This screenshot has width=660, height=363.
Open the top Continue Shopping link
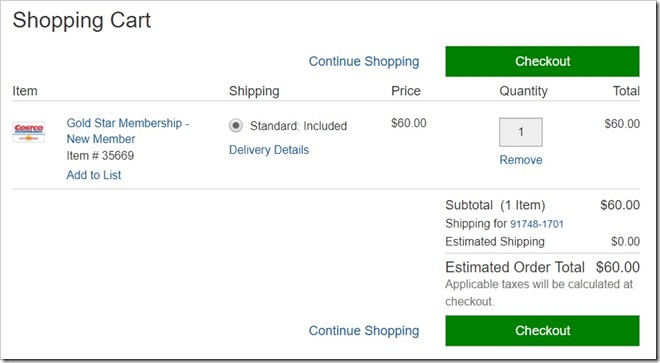coord(364,61)
